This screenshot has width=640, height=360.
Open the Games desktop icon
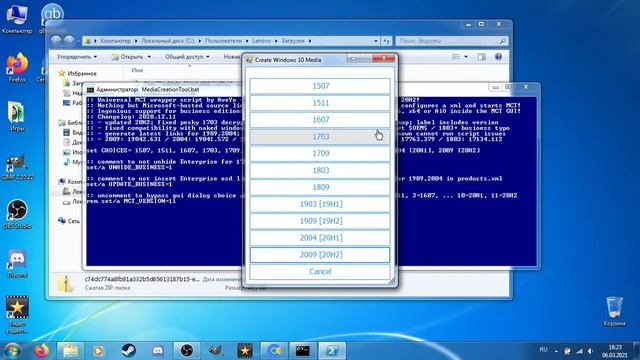17,116
